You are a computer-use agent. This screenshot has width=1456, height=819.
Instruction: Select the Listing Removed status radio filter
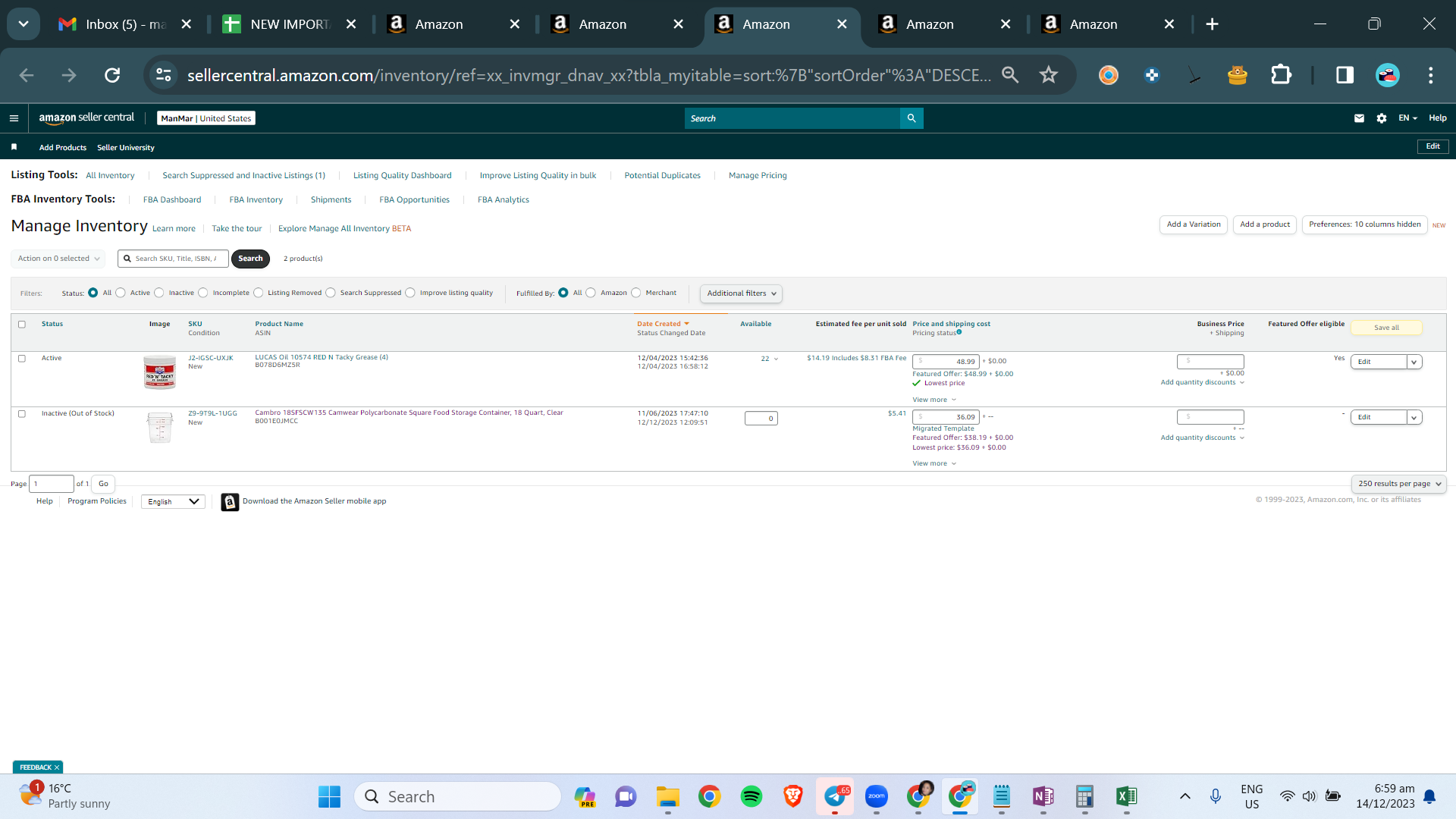(x=259, y=293)
